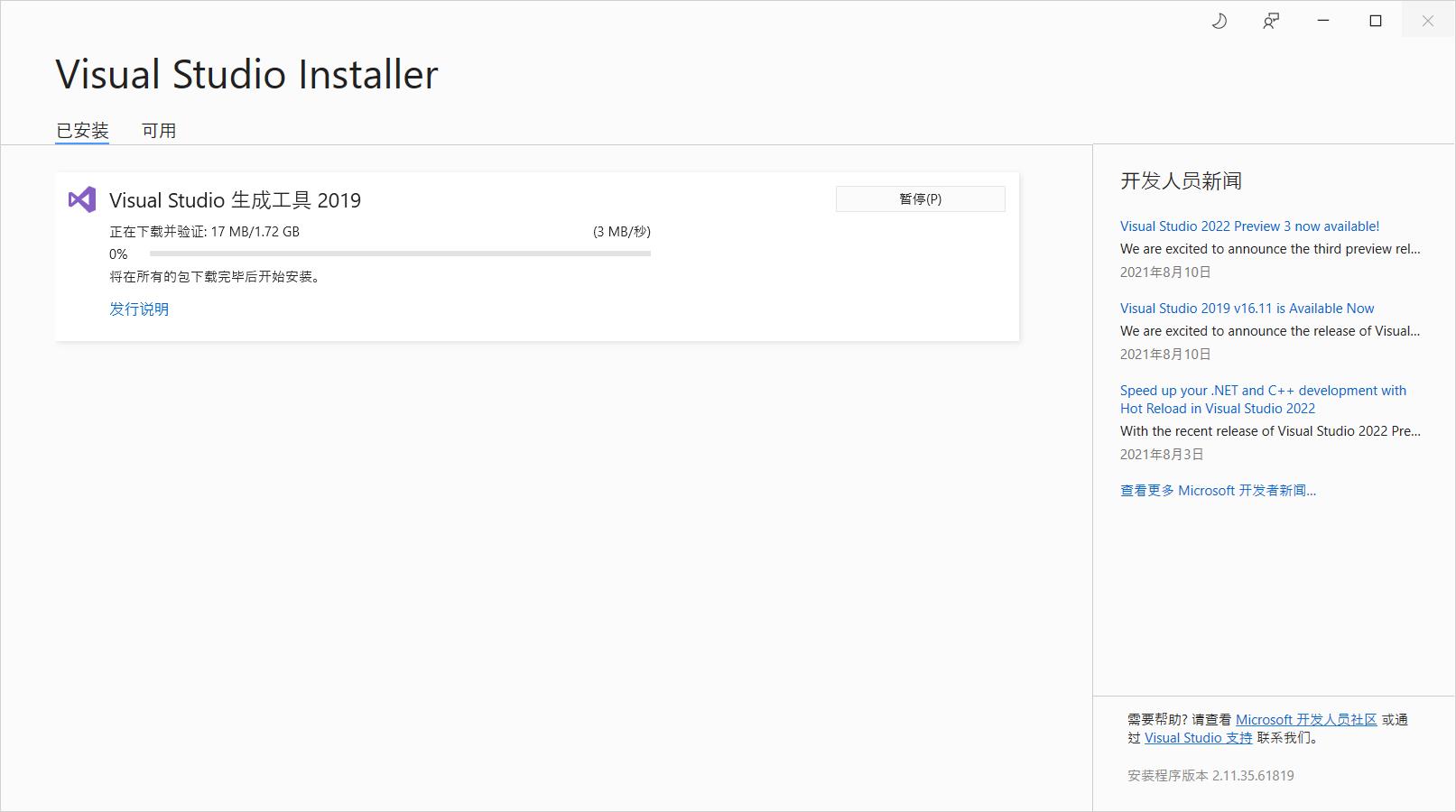Screen dimensions: 1456x812
Task: Toggle dark theme with the moon icon
Action: point(1220,21)
